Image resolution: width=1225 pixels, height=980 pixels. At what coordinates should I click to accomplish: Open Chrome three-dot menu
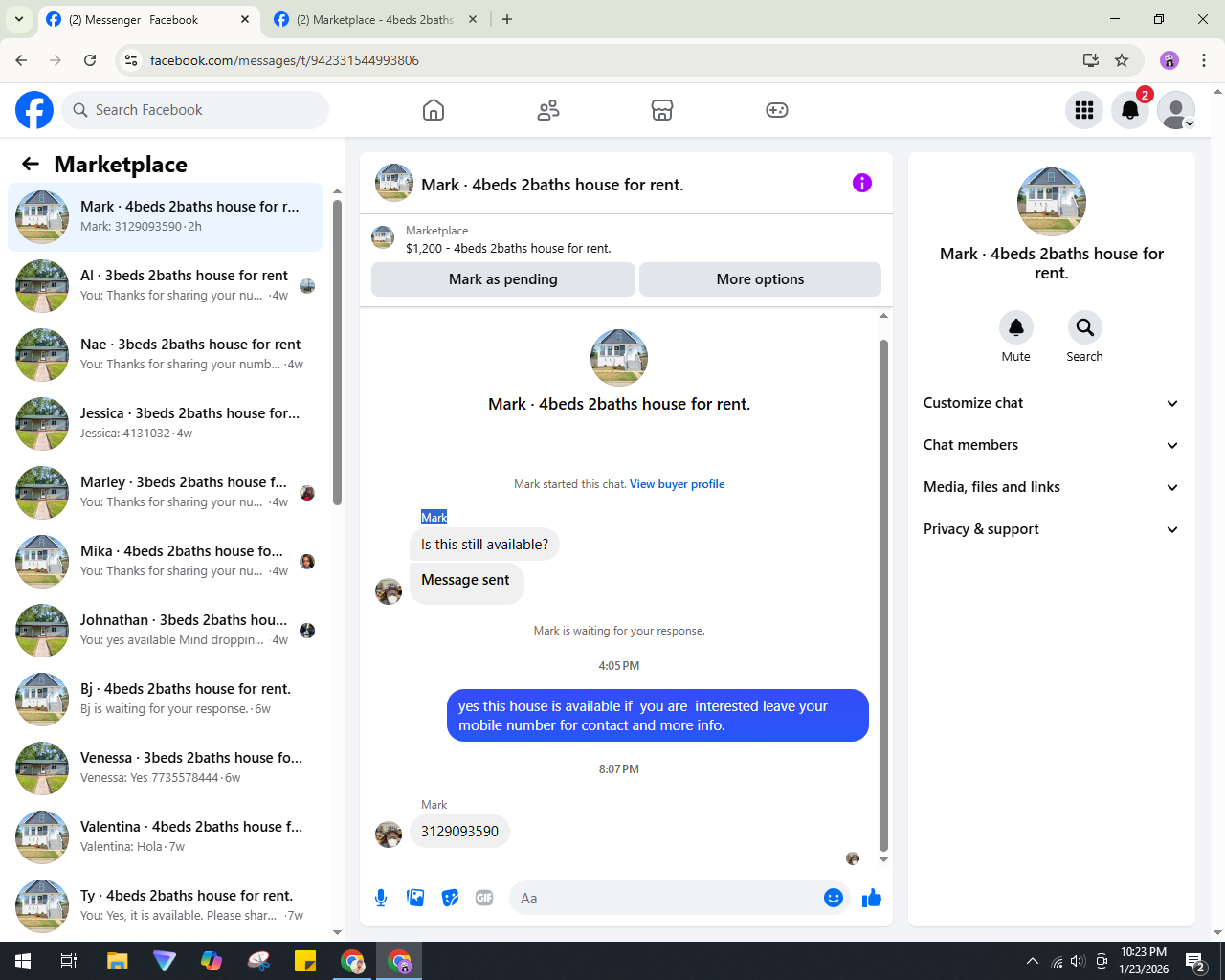(1204, 60)
